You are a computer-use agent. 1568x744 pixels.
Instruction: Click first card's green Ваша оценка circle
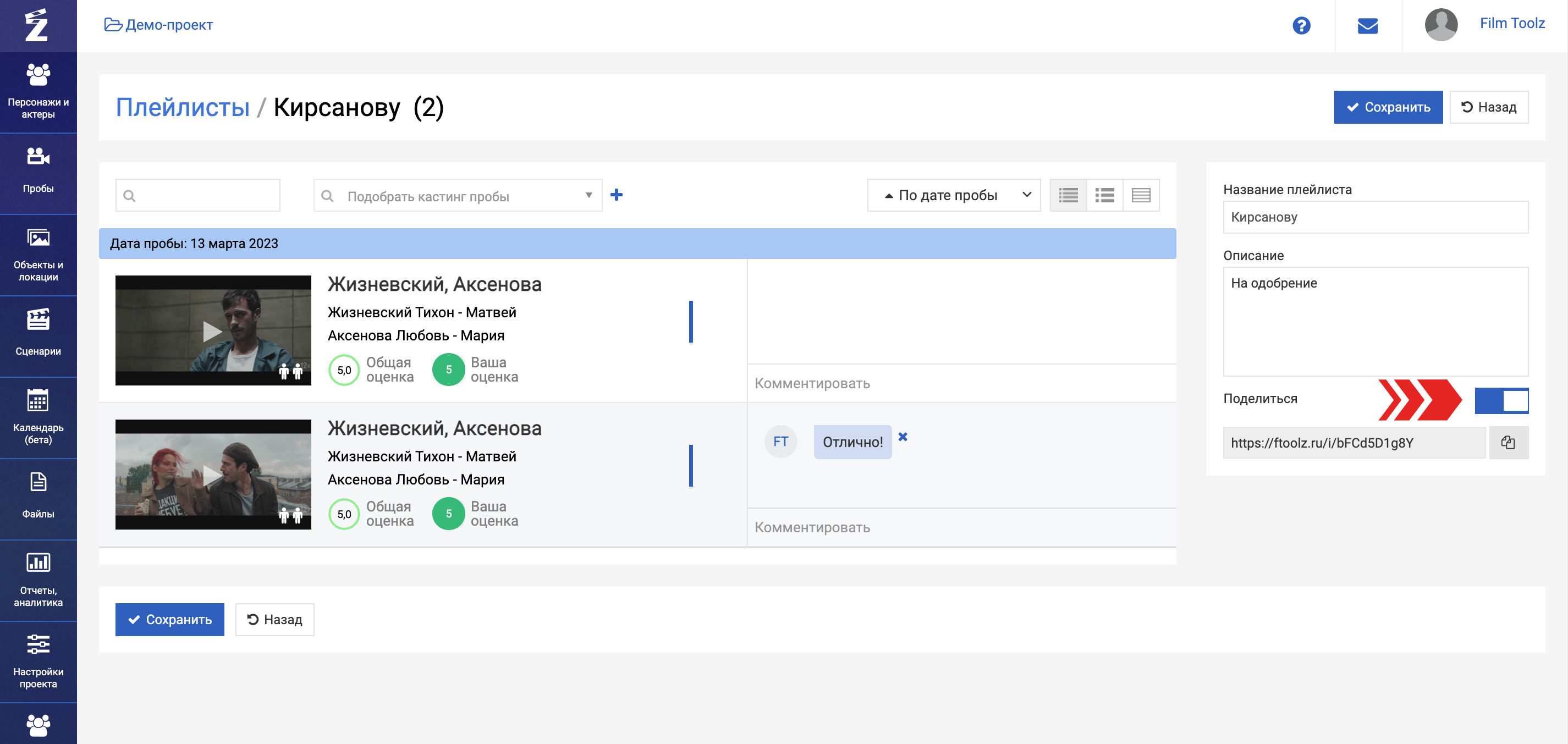449,370
